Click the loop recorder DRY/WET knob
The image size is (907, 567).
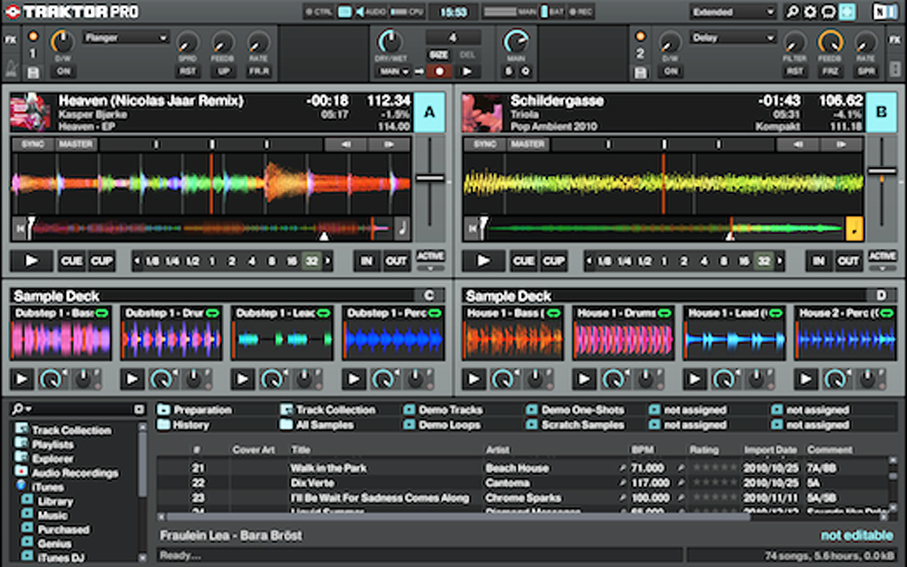pos(389,42)
